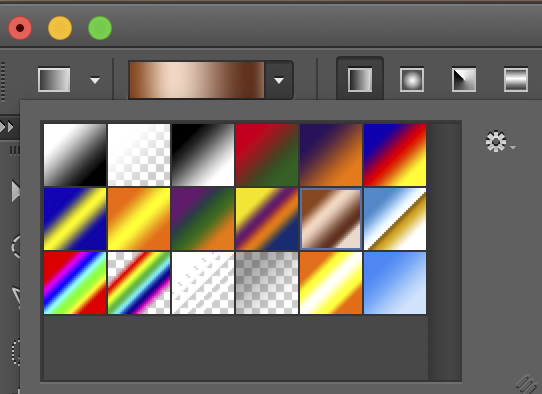This screenshot has height=394, width=542.
Task: Pick the selected Copper gradient swatch
Action: pos(331,219)
